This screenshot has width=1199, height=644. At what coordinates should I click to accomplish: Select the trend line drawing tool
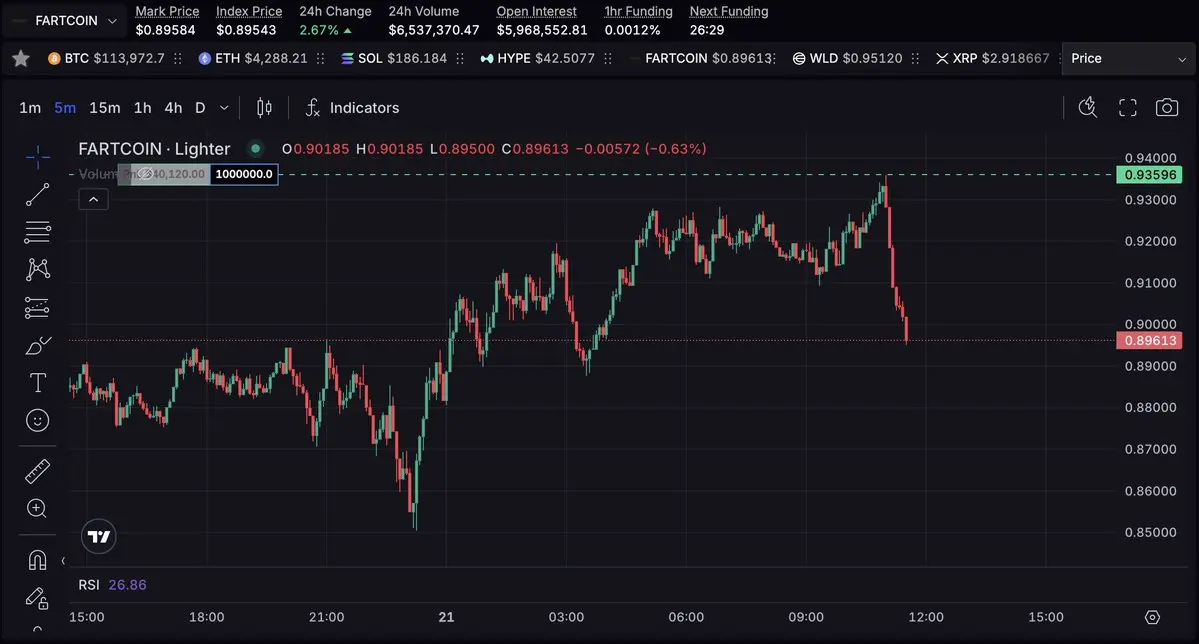tap(37, 194)
